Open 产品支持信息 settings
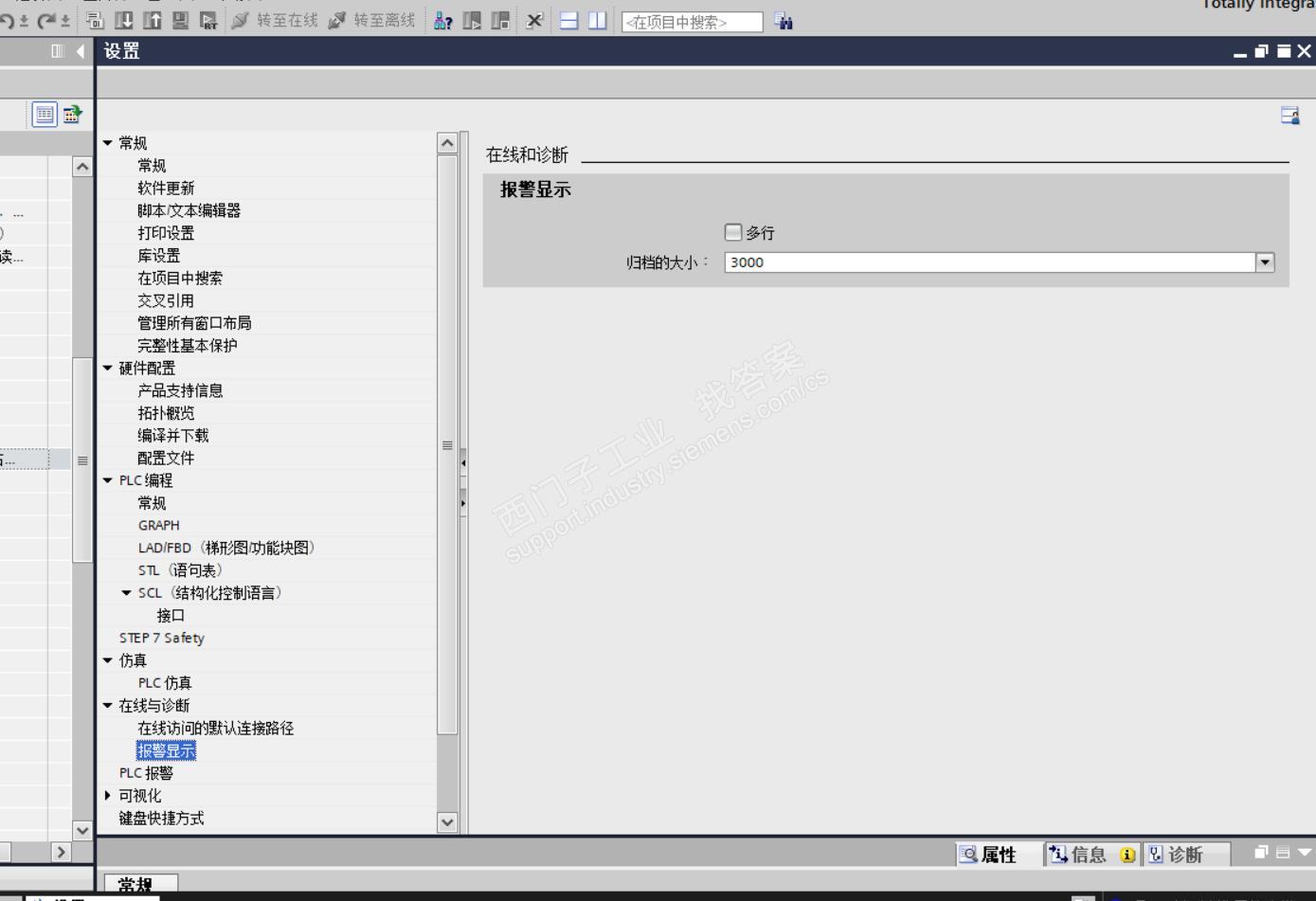 [180, 390]
